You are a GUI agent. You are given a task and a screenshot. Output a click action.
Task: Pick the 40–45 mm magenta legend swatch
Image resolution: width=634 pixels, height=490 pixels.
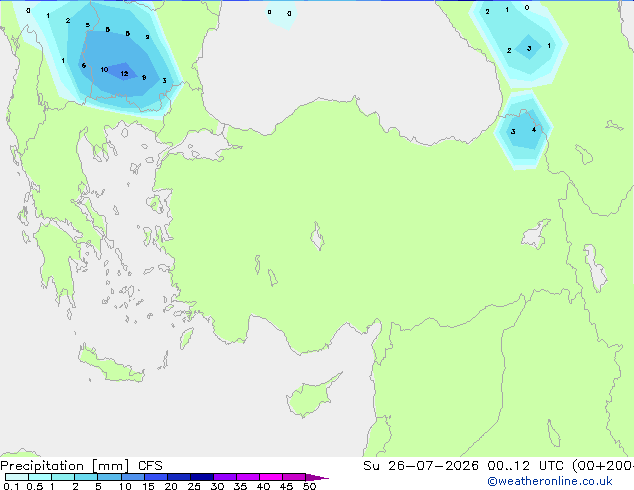coord(271,477)
